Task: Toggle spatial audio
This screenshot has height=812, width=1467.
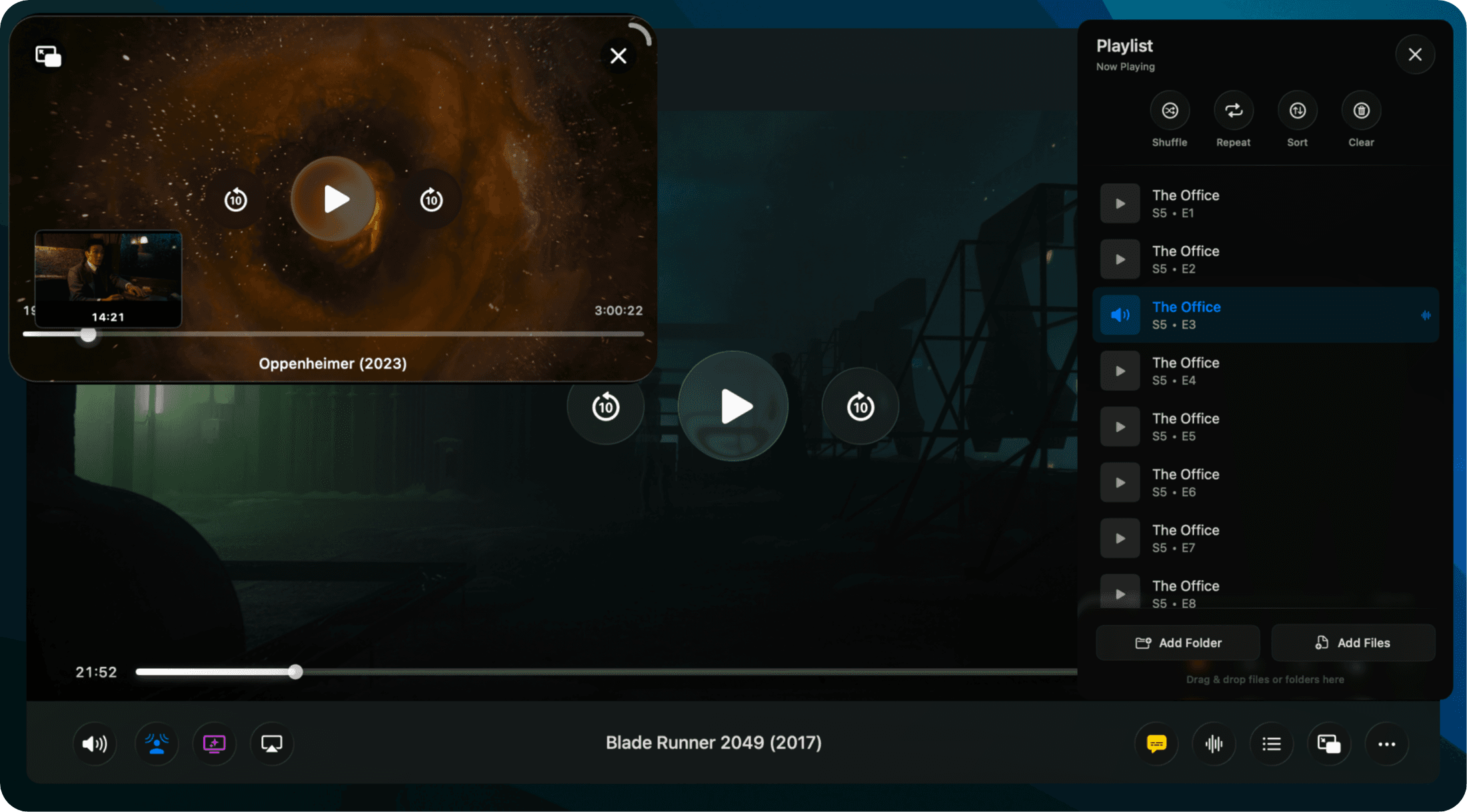Action: 157,744
